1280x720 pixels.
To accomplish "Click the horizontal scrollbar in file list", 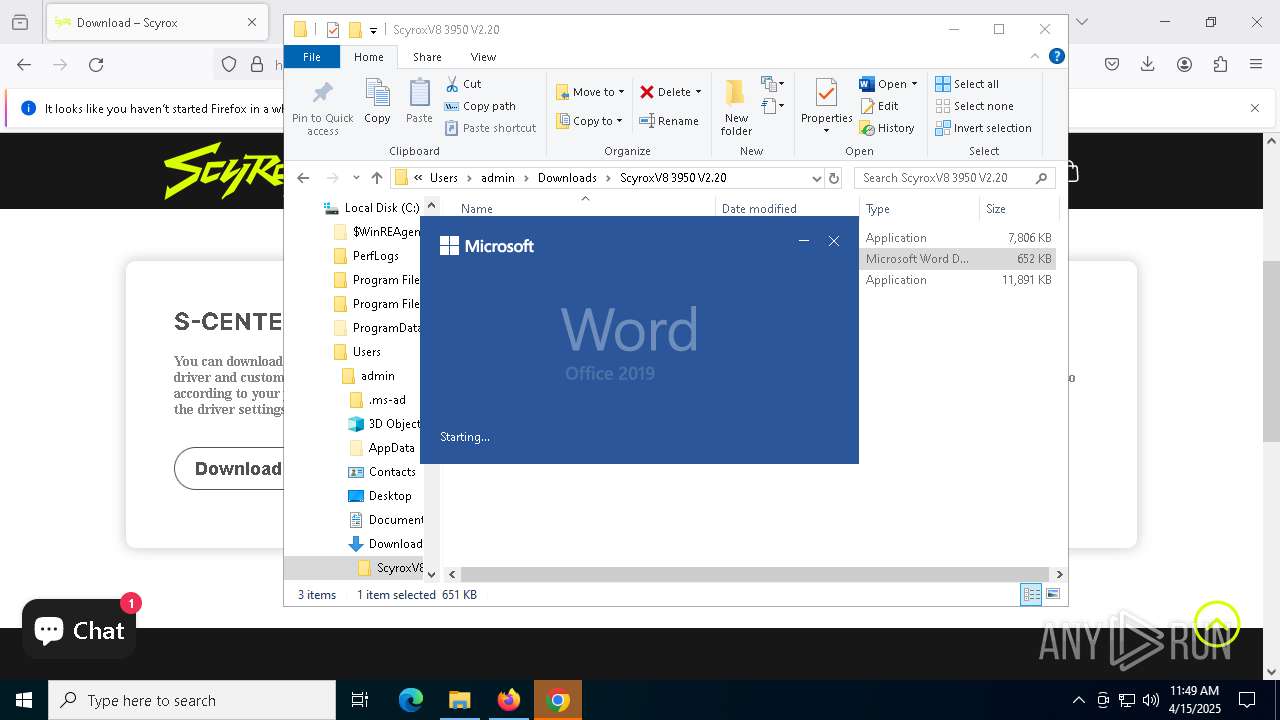I will pyautogui.click(x=755, y=574).
